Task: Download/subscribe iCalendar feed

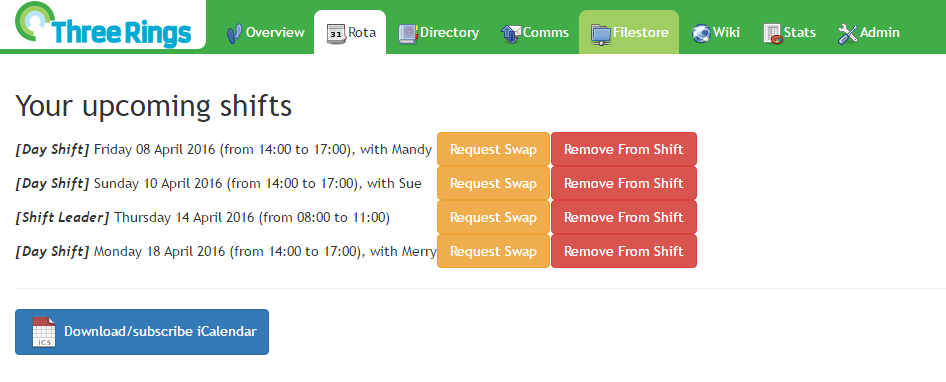Action: pos(142,331)
